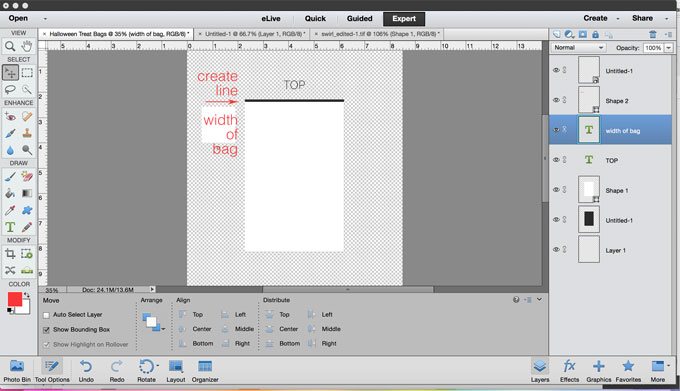Viewport: 680px width, 391px height.
Task: Hide the Shape 1 layer
Action: (556, 190)
